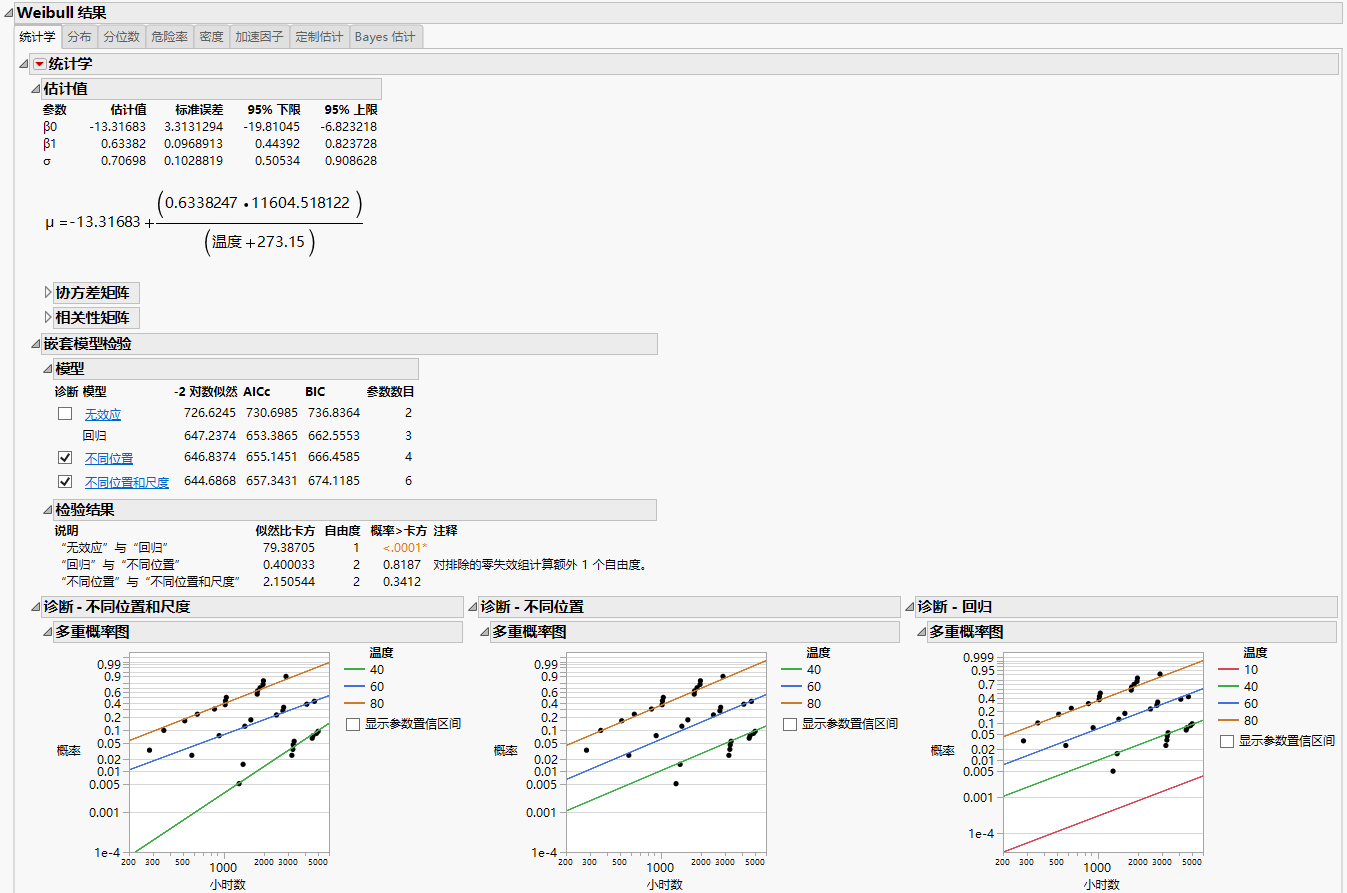
Task: Collapse the 嵌套模型检验 section
Action: [x=36, y=344]
